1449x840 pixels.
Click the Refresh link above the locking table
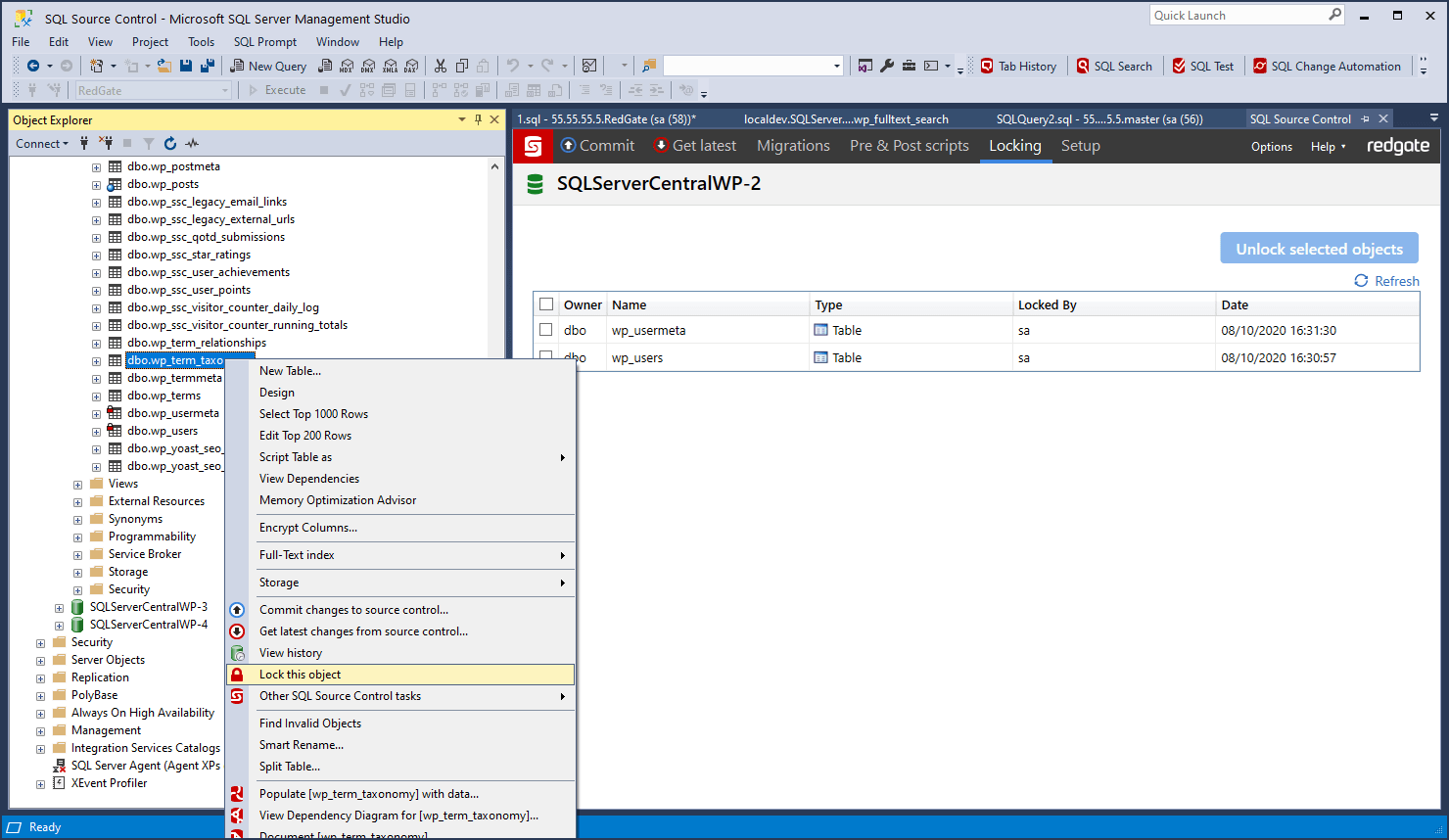[1386, 281]
